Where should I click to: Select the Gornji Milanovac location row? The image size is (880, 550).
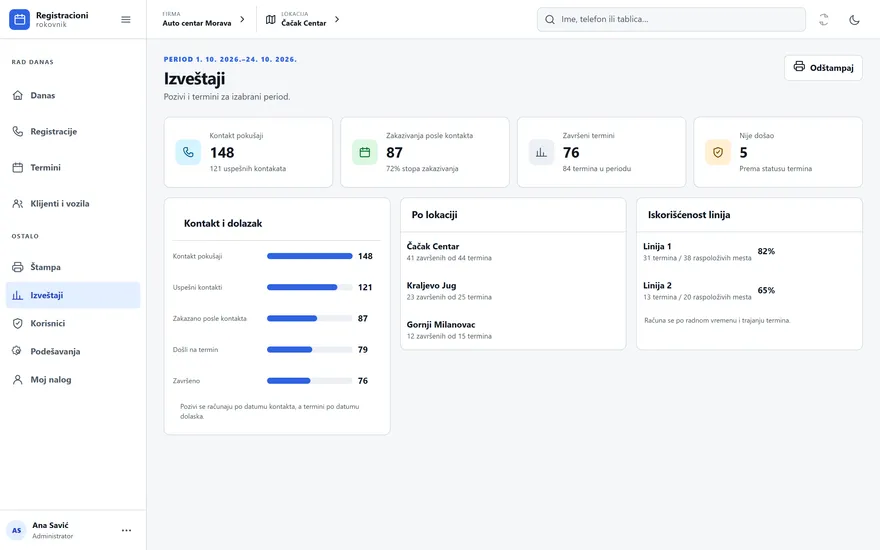tap(513, 330)
